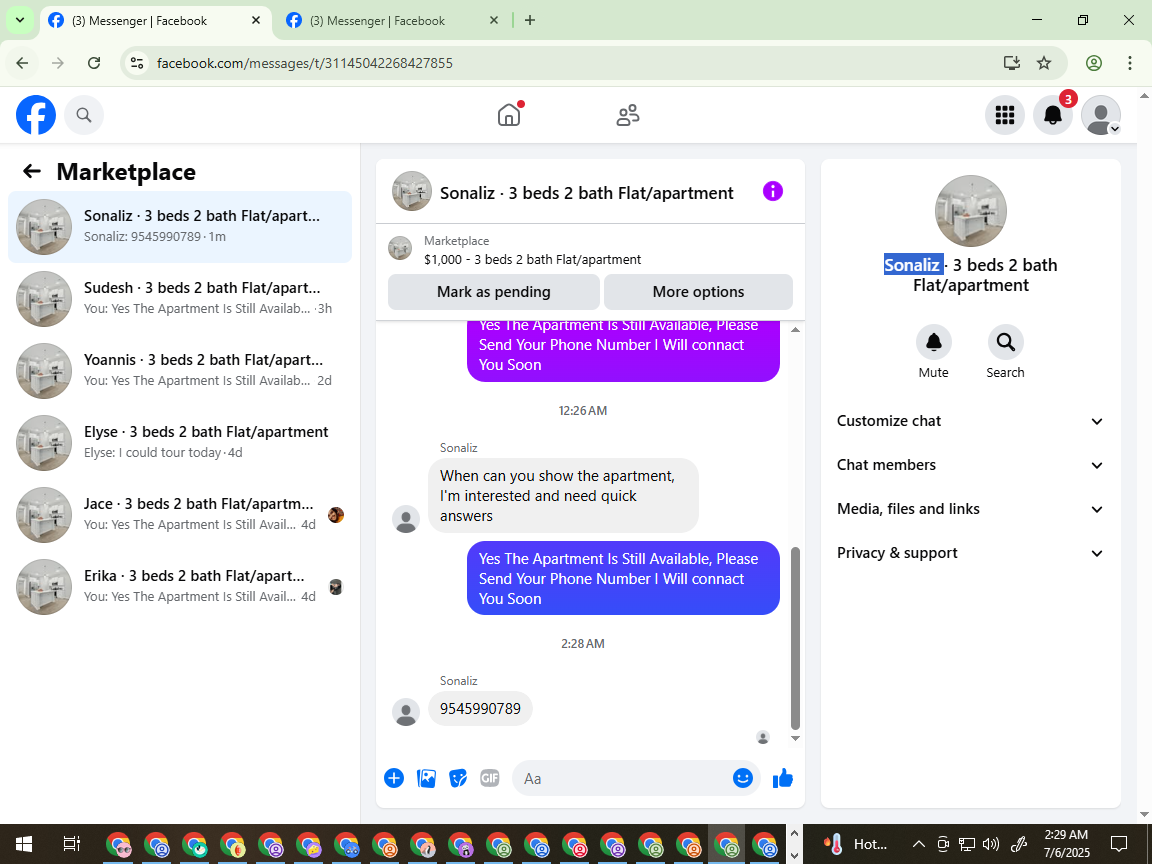Click More options button

pyautogui.click(x=698, y=292)
